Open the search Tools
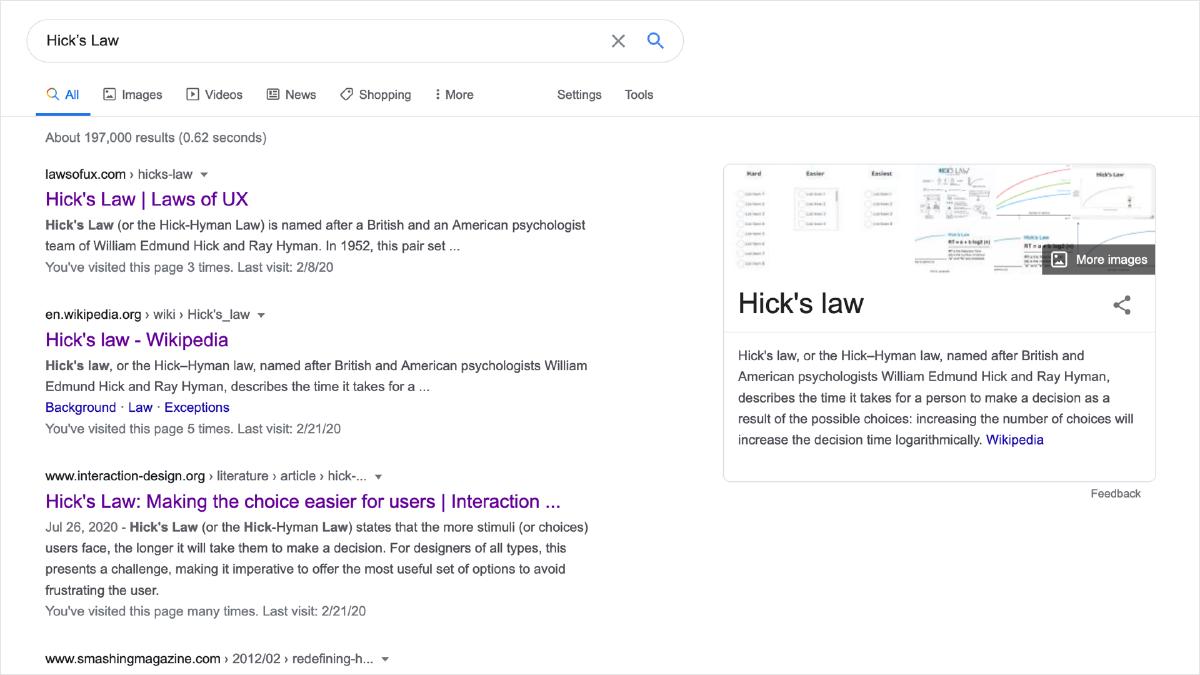 pyautogui.click(x=639, y=95)
